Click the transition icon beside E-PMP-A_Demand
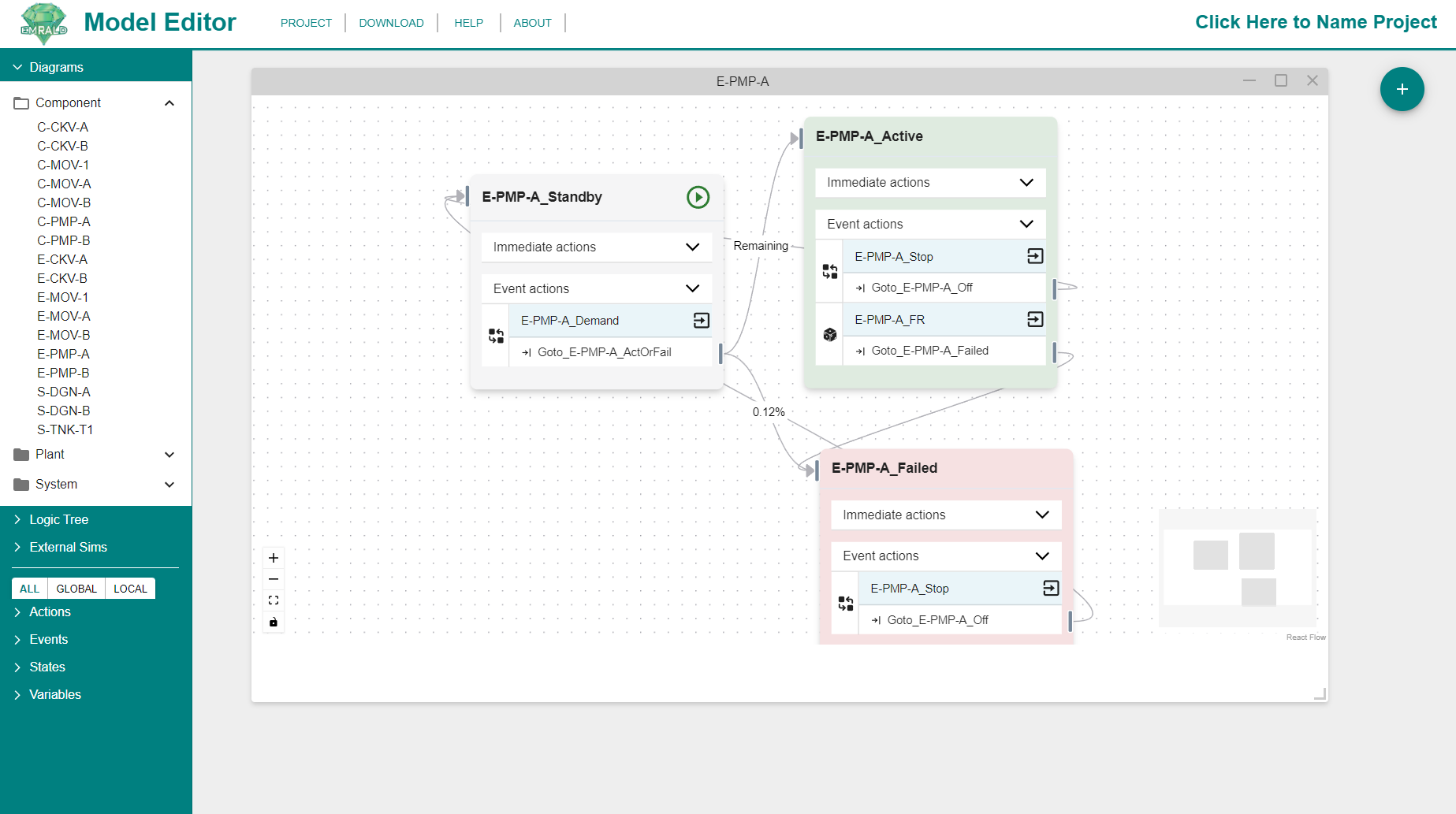 [x=496, y=336]
